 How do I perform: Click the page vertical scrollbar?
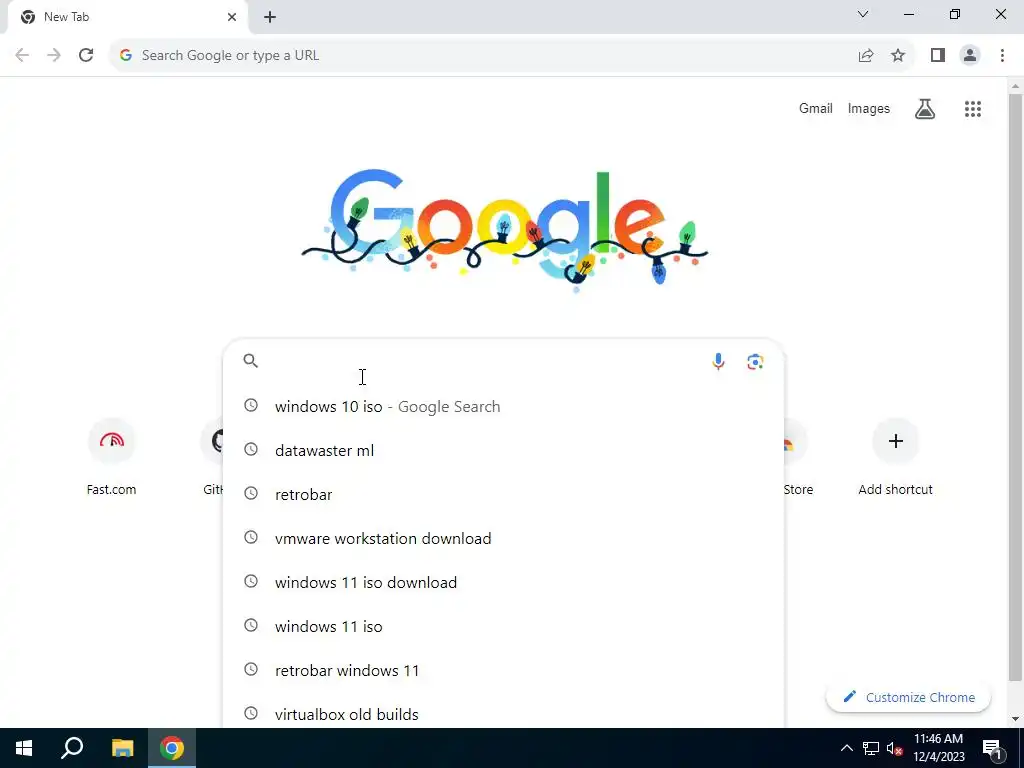[x=1015, y=389]
